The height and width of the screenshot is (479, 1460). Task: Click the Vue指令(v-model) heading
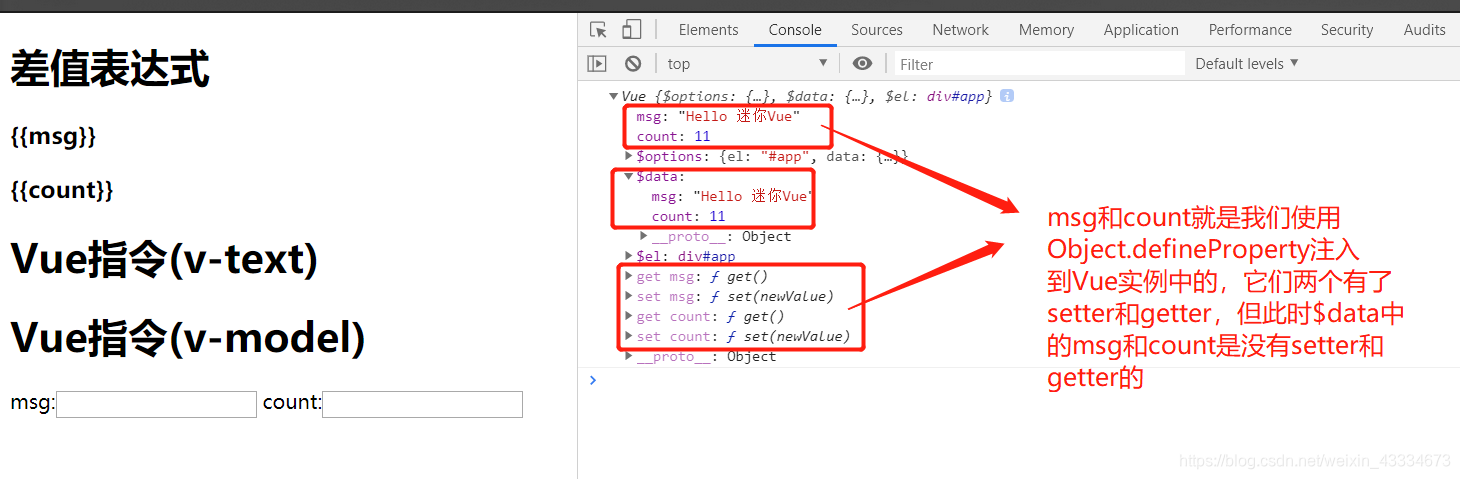[x=188, y=338]
